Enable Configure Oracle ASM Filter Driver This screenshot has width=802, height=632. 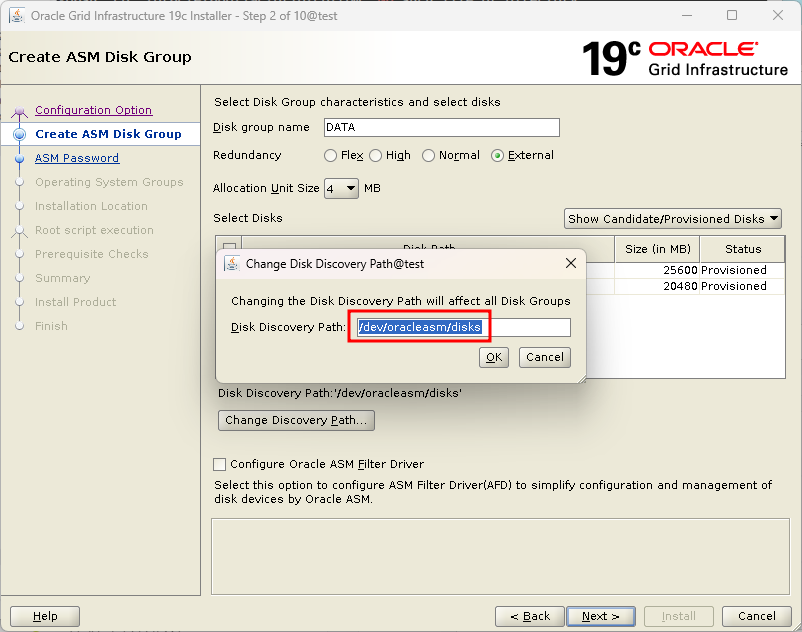tap(219, 464)
